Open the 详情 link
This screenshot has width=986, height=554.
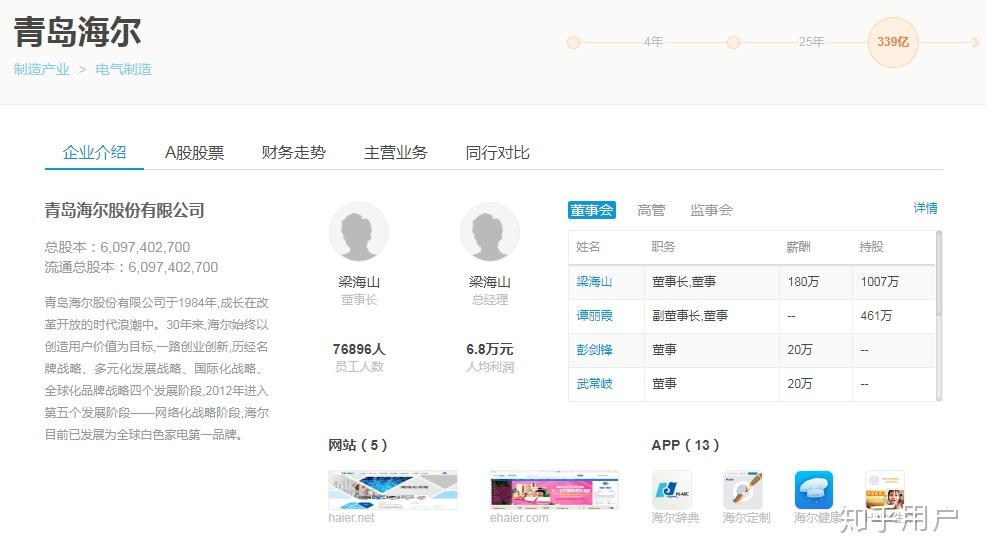pyautogui.click(x=925, y=208)
